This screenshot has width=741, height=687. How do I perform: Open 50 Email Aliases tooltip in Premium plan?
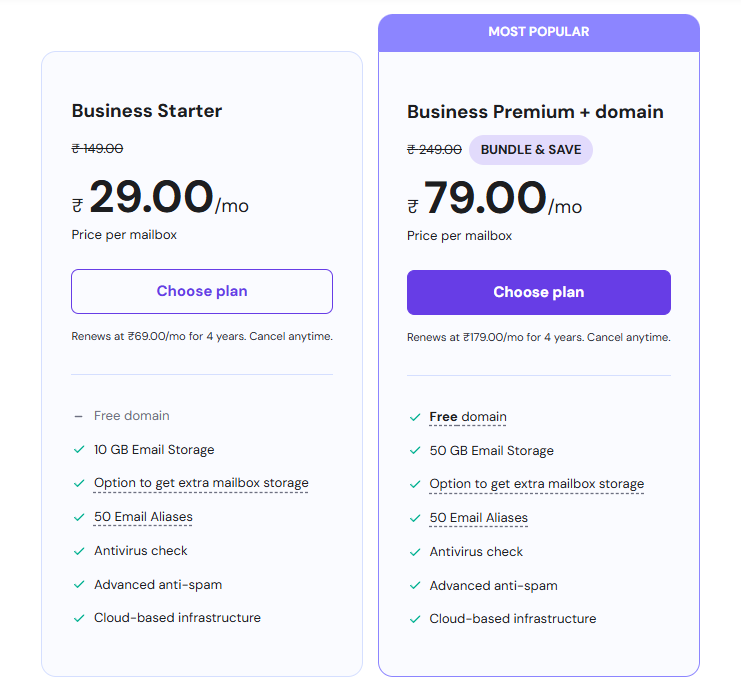click(478, 518)
